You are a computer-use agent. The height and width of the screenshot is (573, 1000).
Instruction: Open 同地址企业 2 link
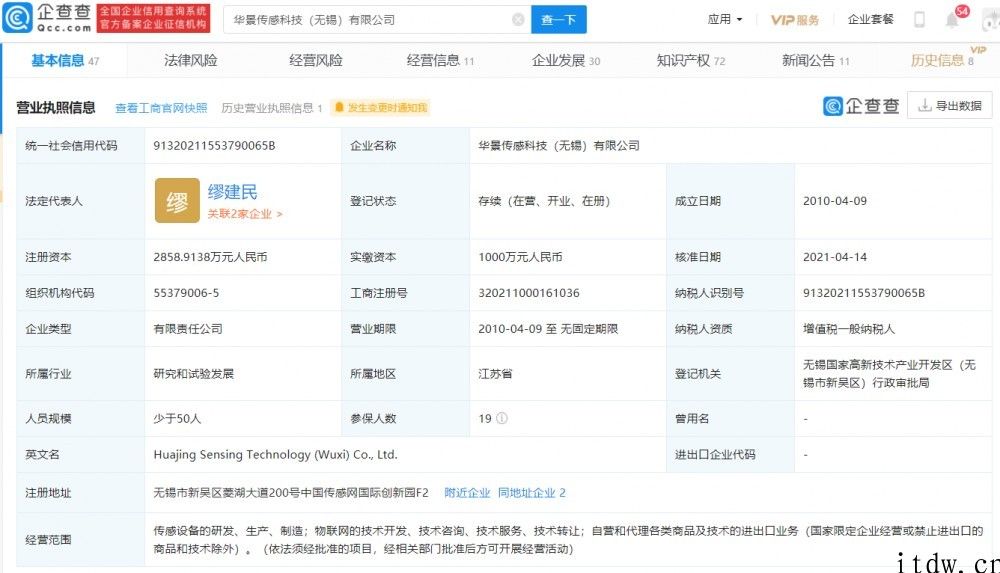tap(531, 493)
